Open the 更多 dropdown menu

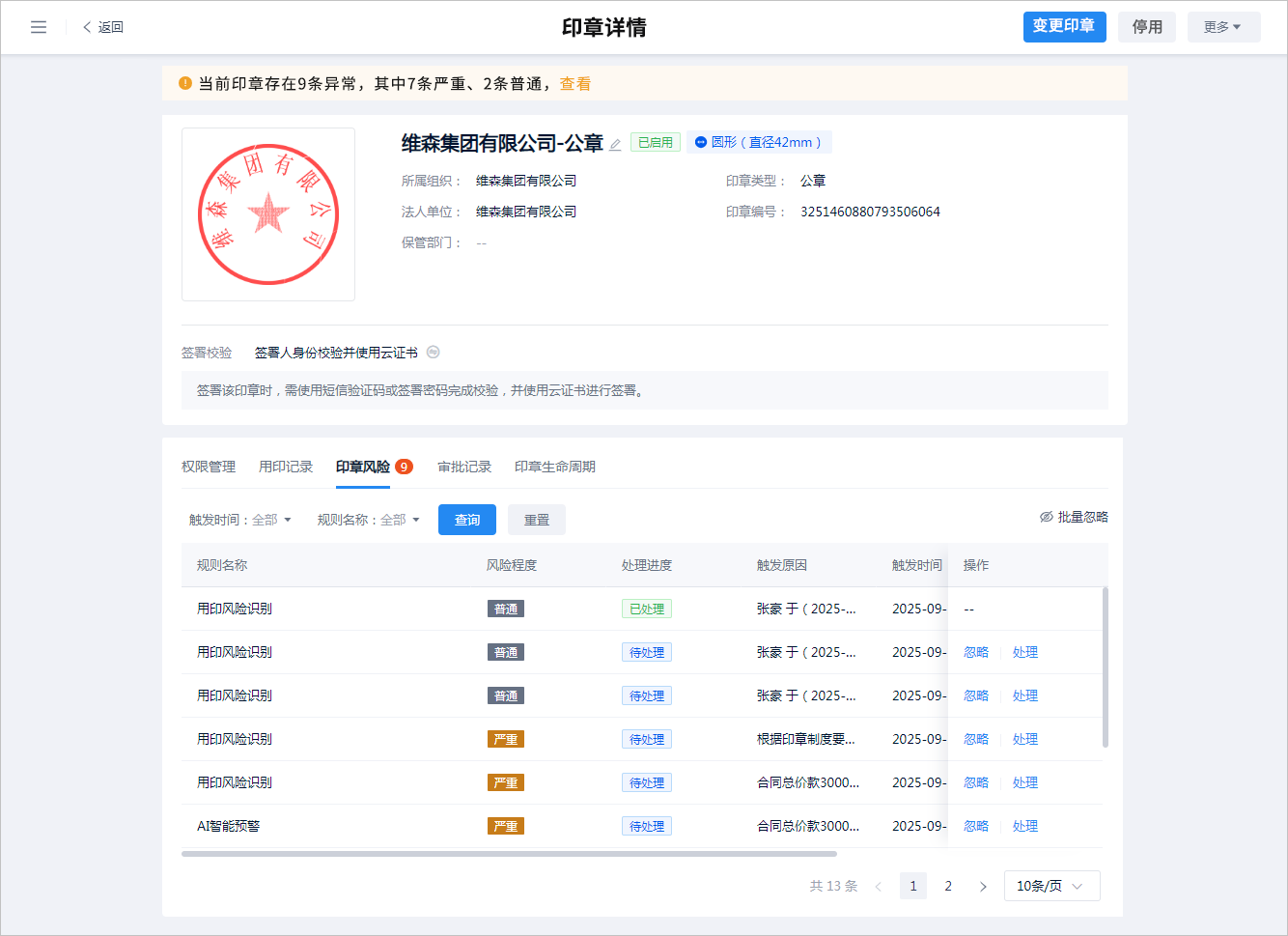tap(1223, 27)
